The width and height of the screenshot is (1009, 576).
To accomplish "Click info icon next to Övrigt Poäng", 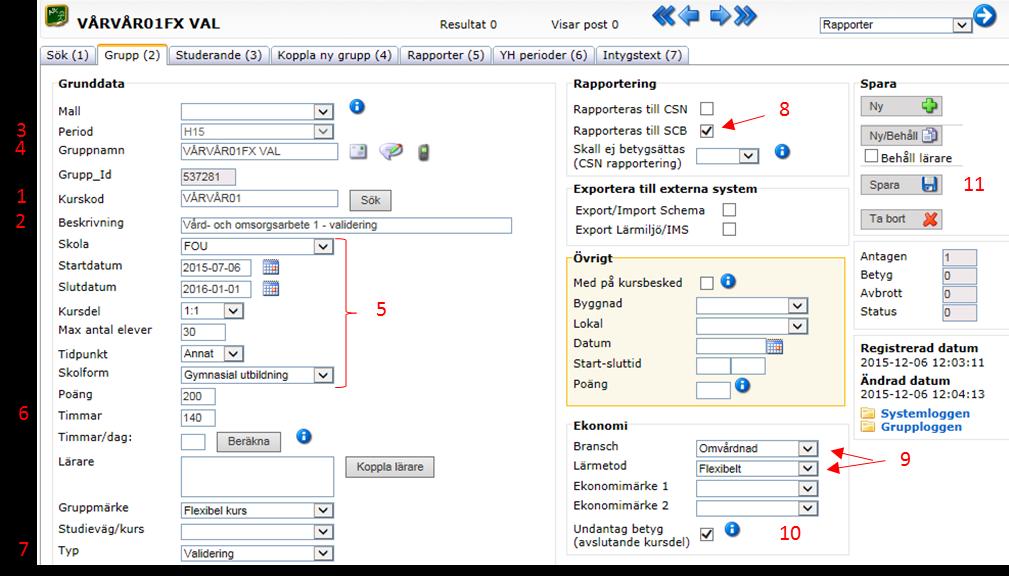I will pos(742,385).
